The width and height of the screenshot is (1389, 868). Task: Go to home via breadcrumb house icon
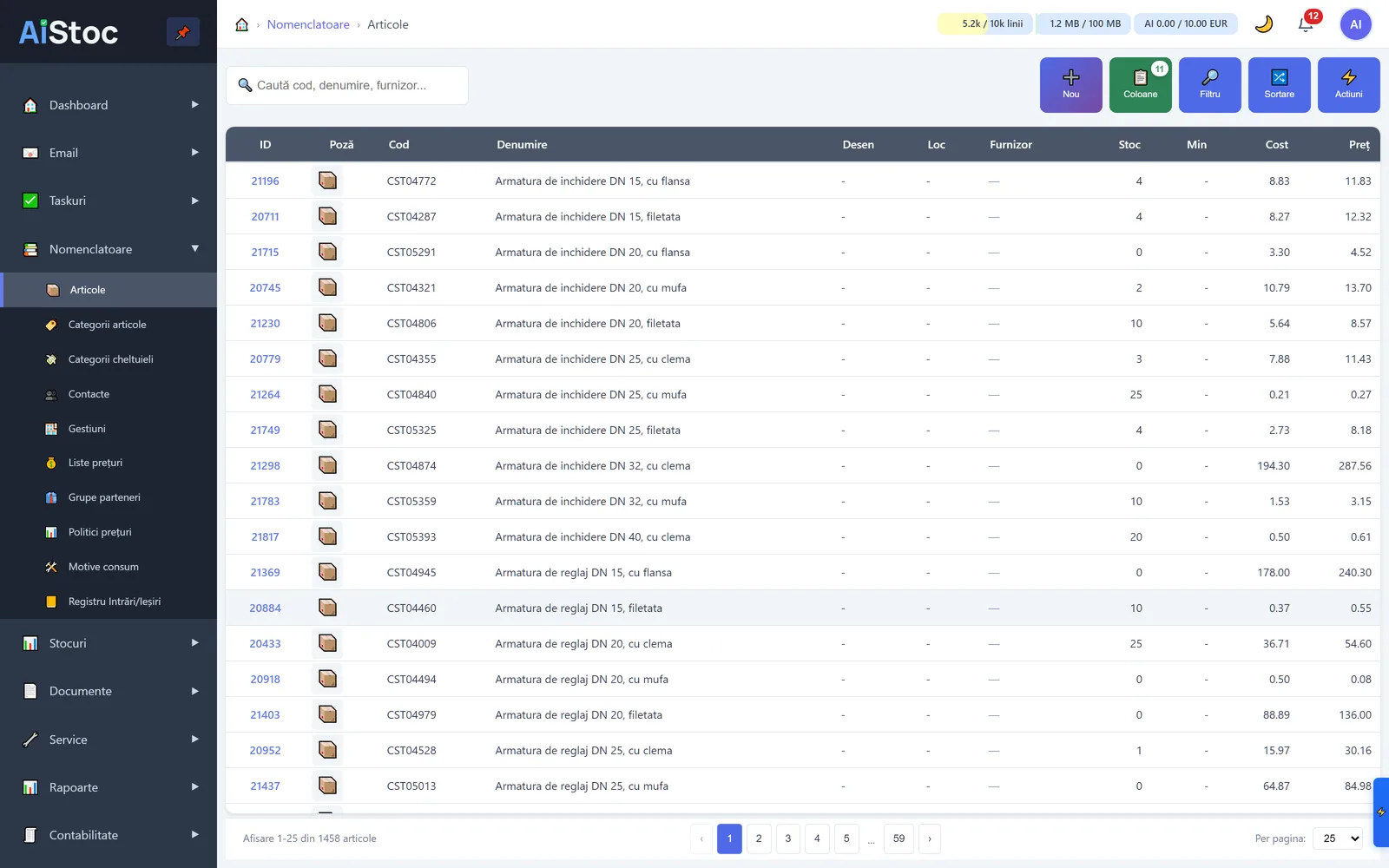point(242,24)
